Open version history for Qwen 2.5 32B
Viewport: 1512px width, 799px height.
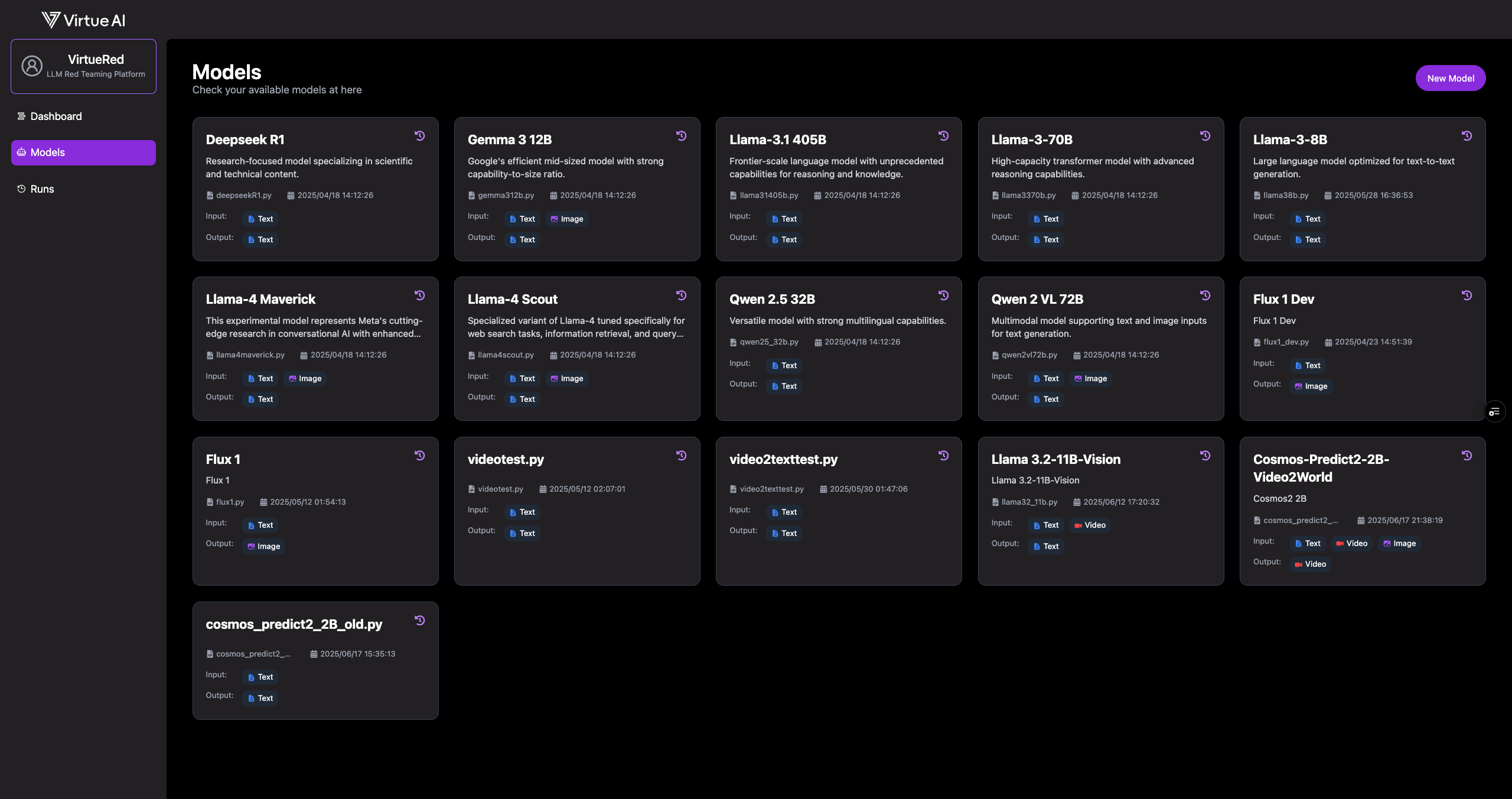944,295
